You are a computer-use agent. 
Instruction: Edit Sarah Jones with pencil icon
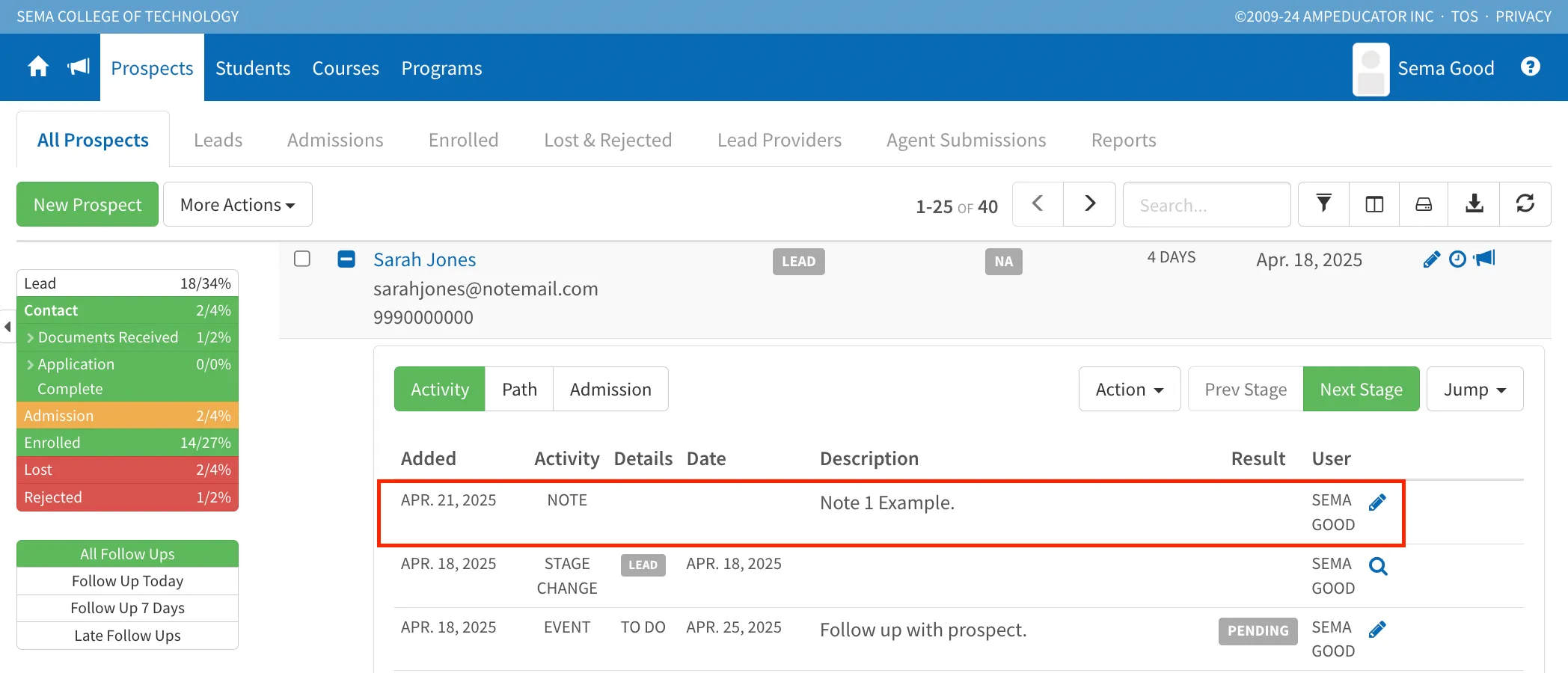pos(1431,259)
